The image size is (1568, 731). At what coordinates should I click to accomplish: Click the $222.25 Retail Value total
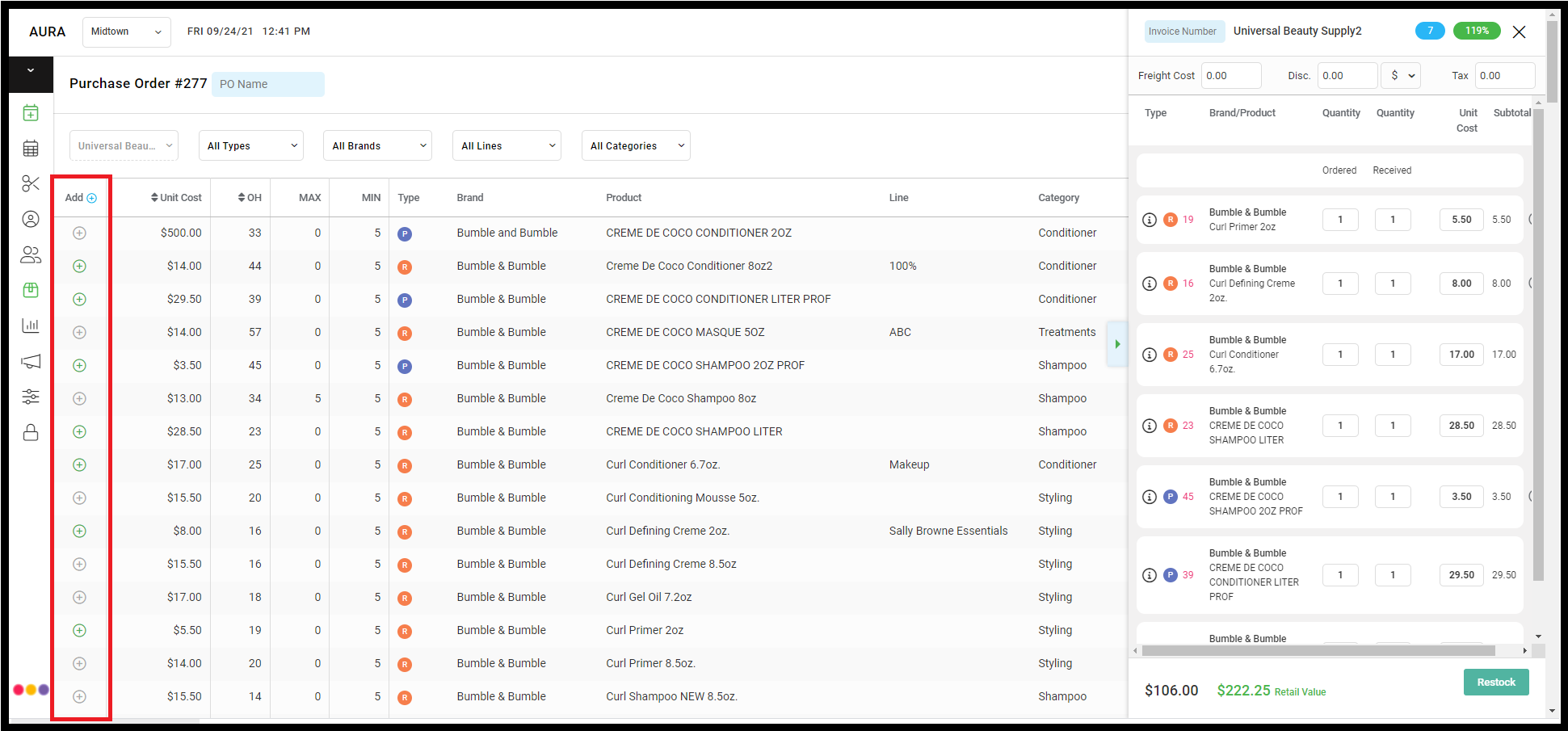coord(1271,691)
